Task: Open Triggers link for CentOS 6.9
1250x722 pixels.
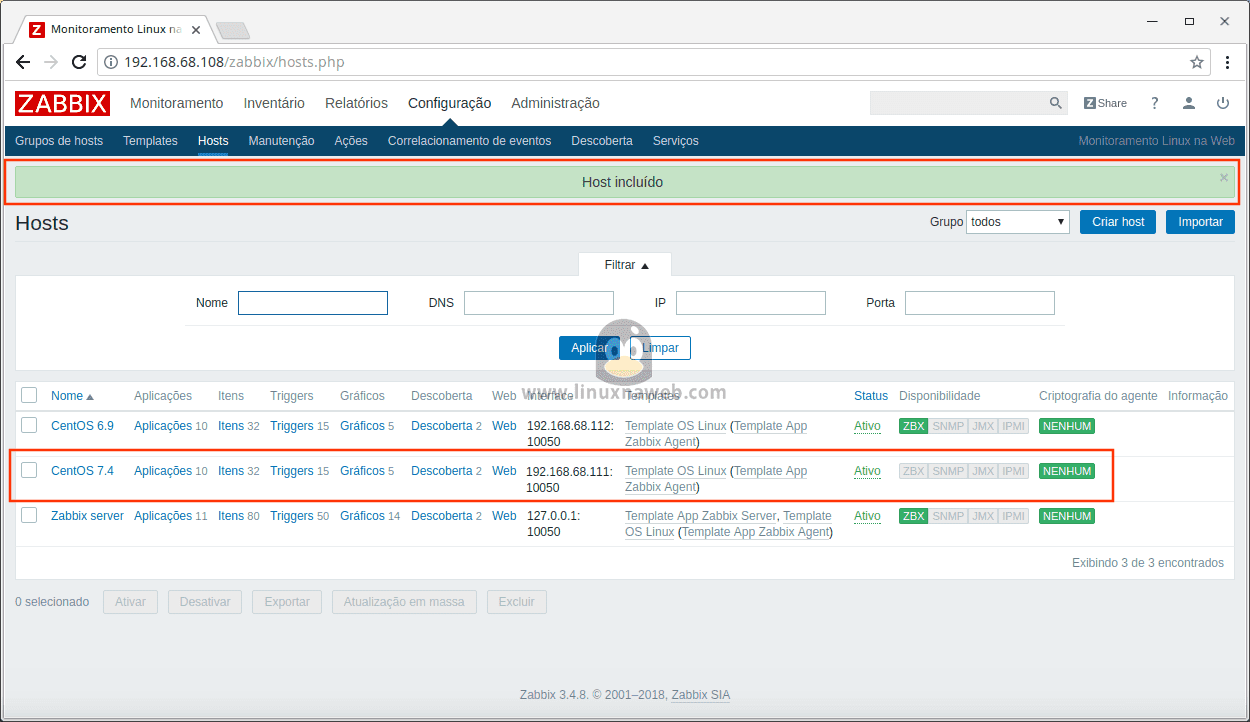Action: click(x=292, y=426)
